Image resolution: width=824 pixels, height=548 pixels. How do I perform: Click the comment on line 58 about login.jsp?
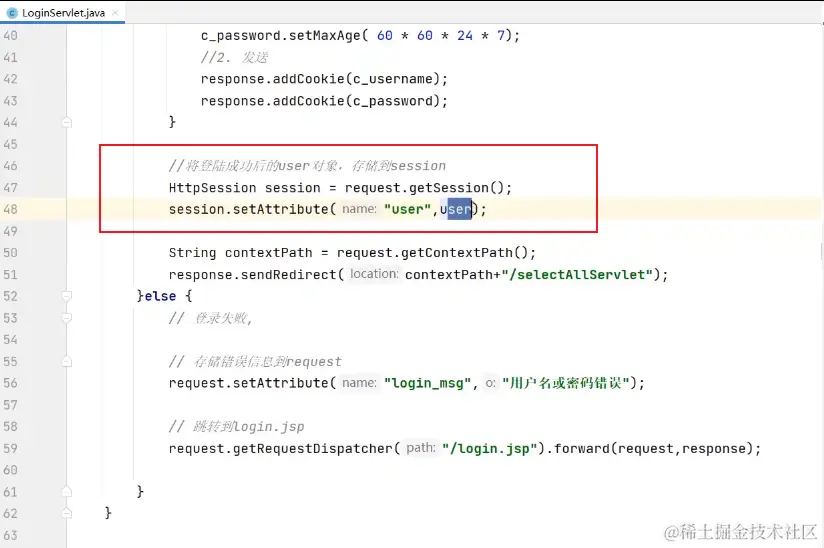(236, 427)
